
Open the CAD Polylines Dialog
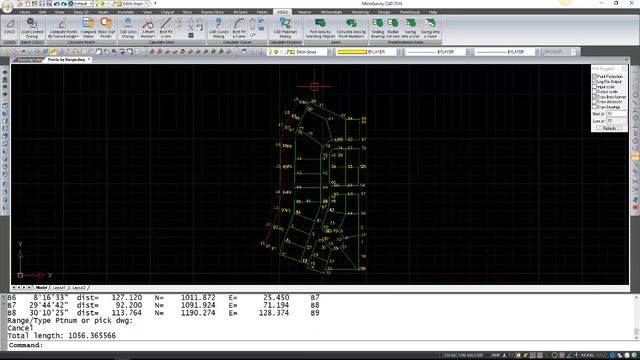point(285,27)
